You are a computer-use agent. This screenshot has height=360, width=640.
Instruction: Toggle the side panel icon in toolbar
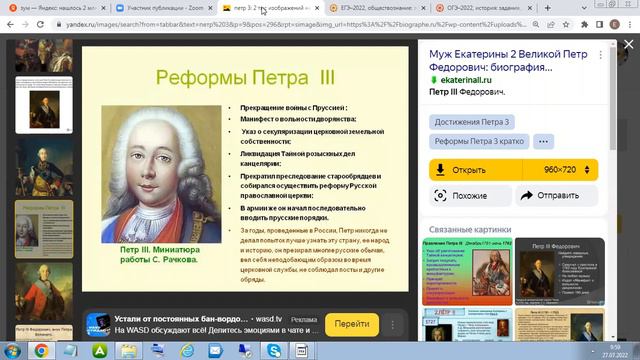coord(599,24)
